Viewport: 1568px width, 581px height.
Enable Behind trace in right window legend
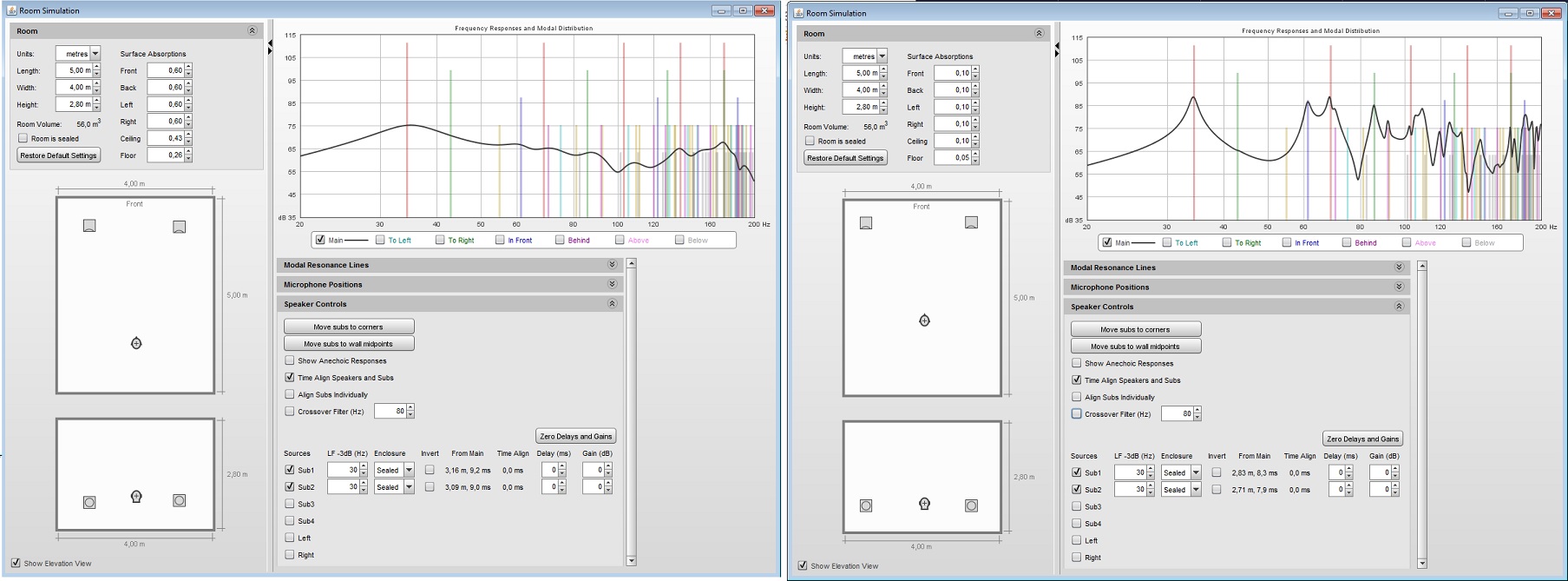coord(1347,242)
